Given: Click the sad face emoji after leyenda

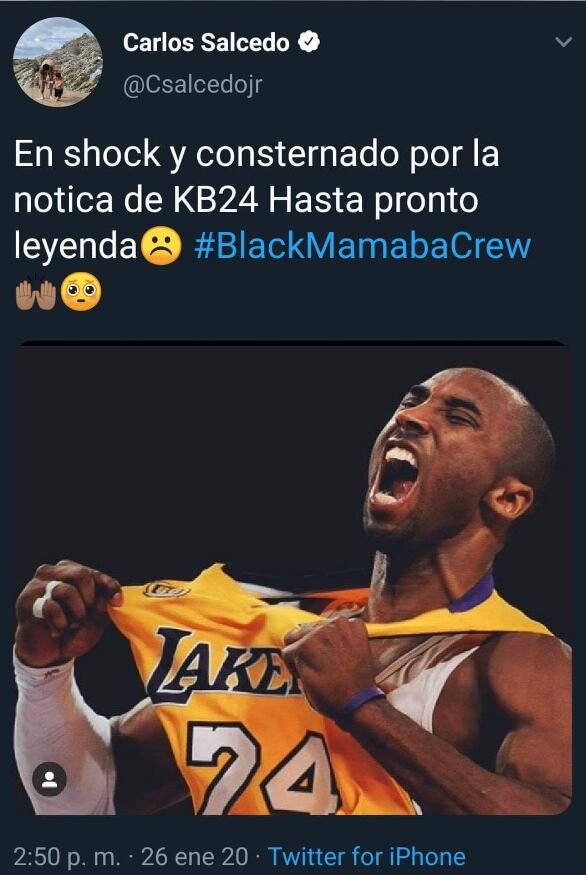Looking at the screenshot, I should (x=161, y=246).
